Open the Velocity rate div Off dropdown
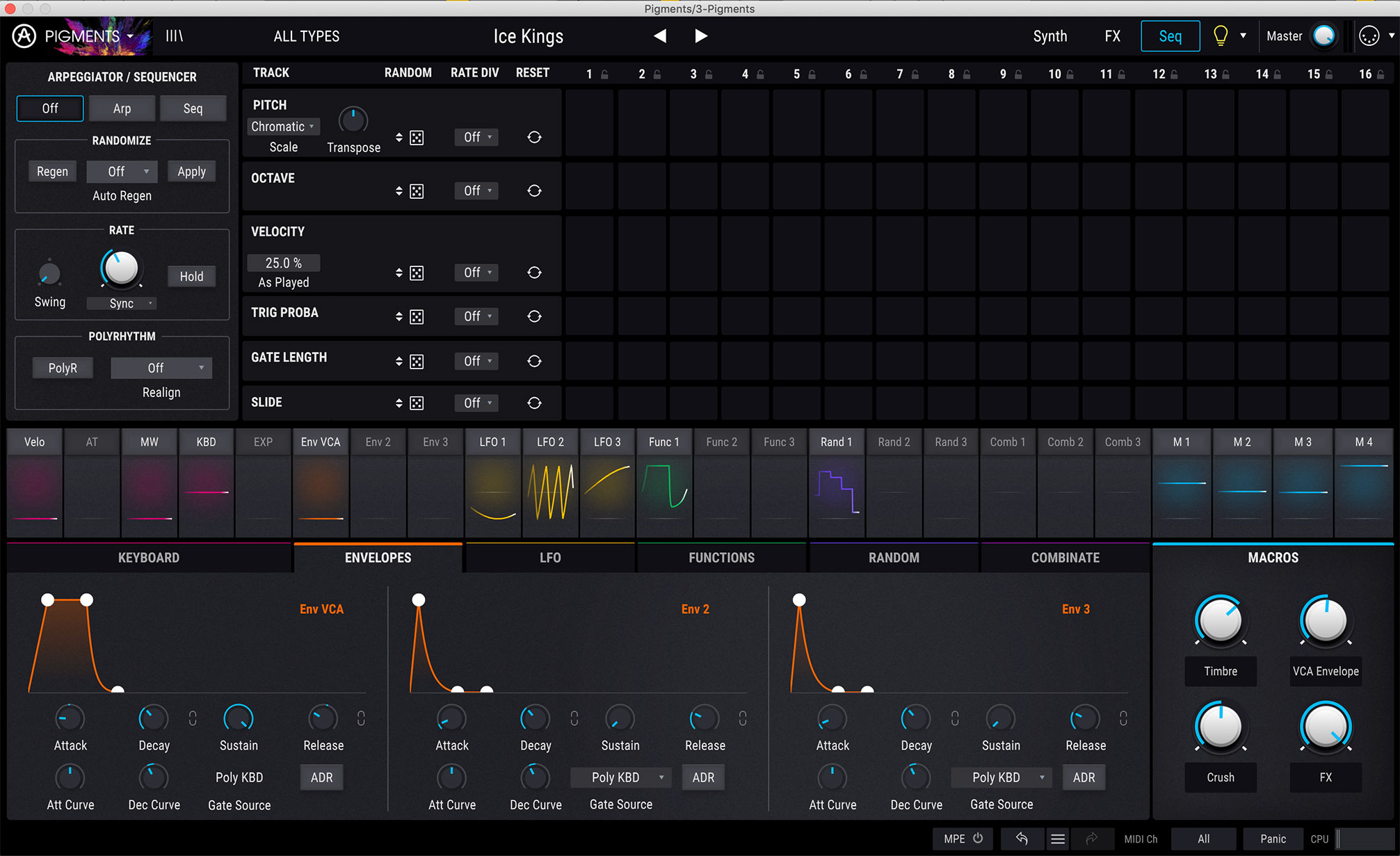Screen dimensions: 1400x856 click(x=476, y=273)
